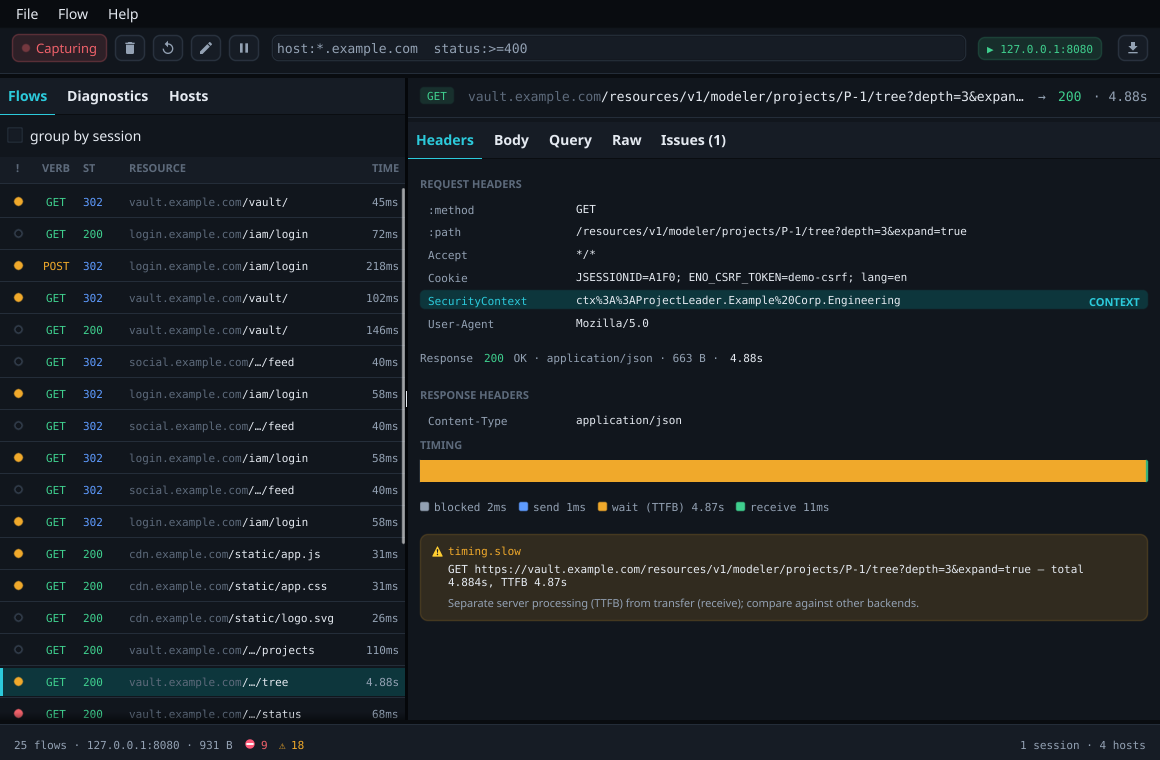Click the orange wait timing bar
The height and width of the screenshot is (760, 1160).
pos(783,471)
